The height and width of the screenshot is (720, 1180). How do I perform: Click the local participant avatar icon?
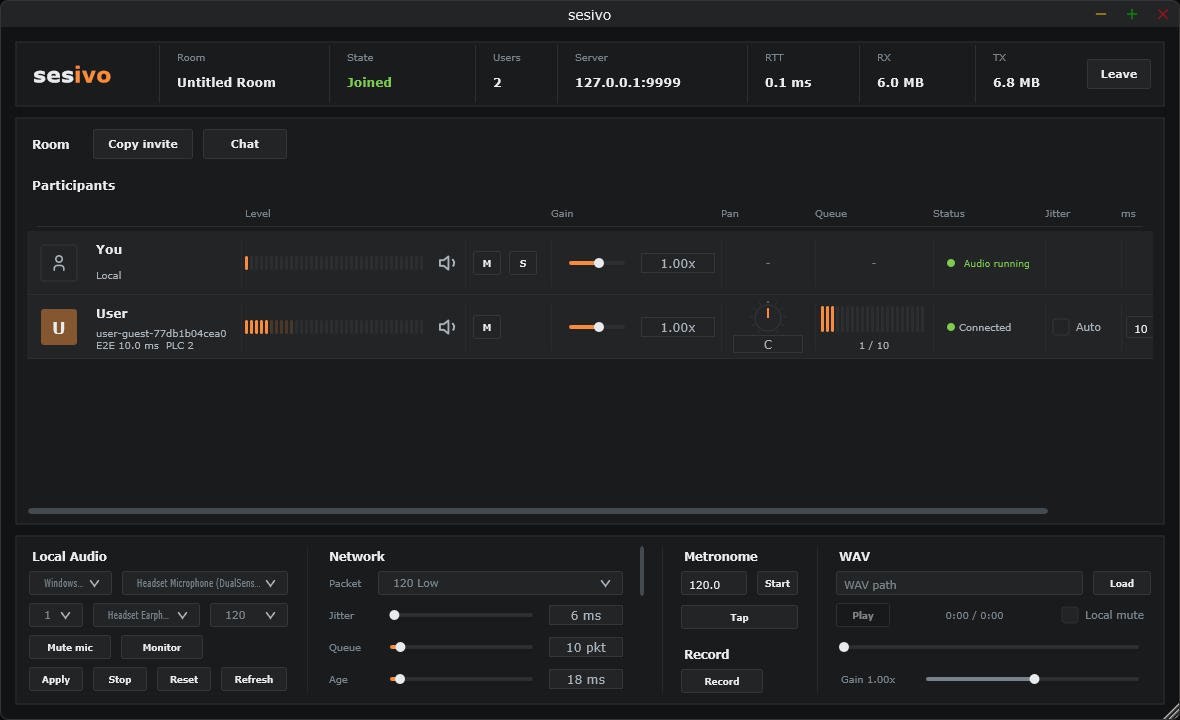(59, 263)
